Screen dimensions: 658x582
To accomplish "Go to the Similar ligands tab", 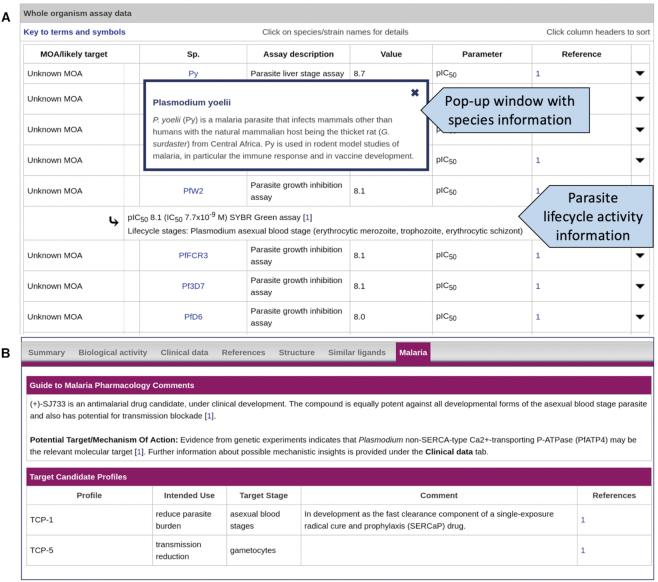I will (357, 352).
